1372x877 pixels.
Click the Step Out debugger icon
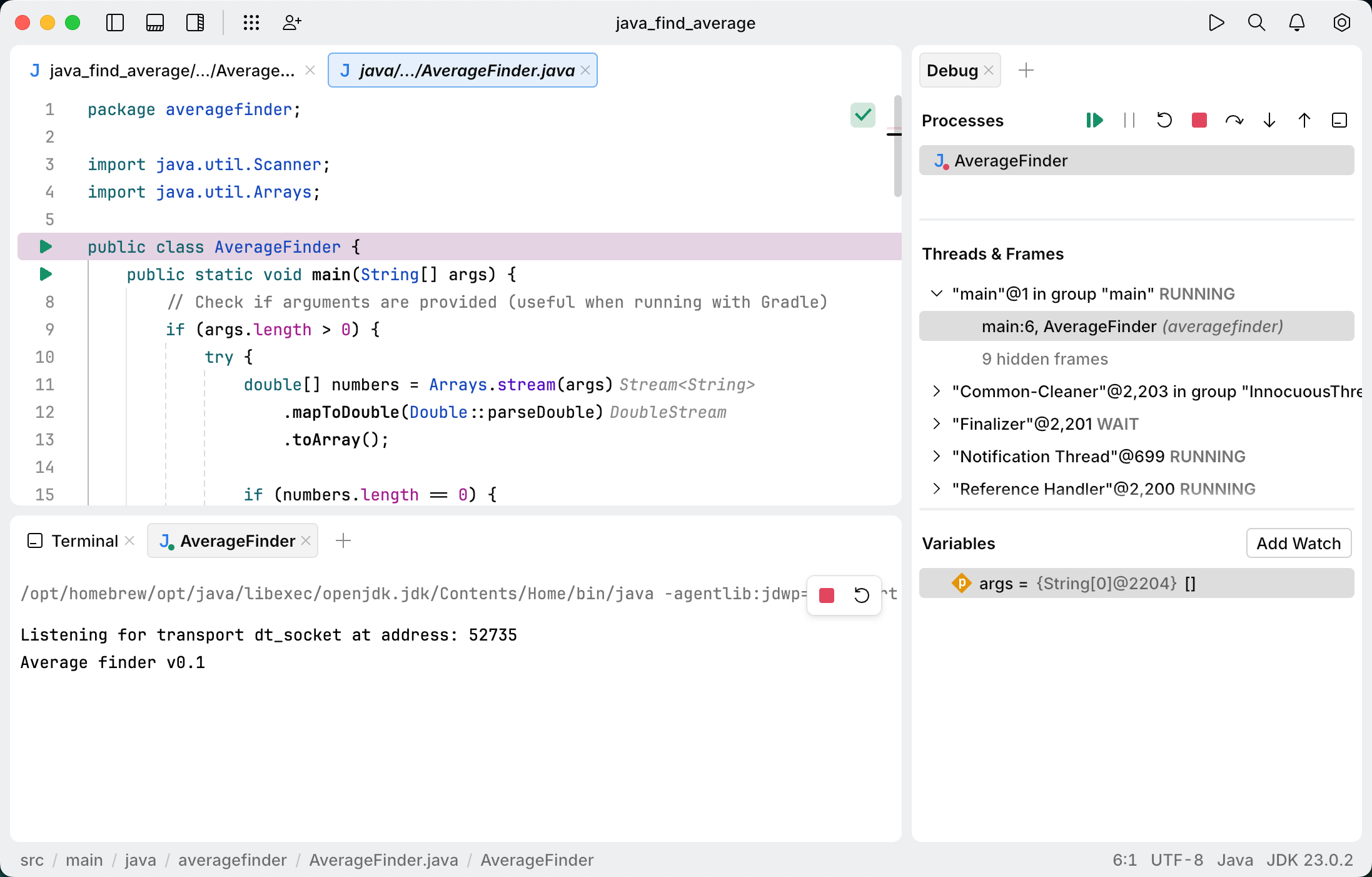pyautogui.click(x=1304, y=120)
